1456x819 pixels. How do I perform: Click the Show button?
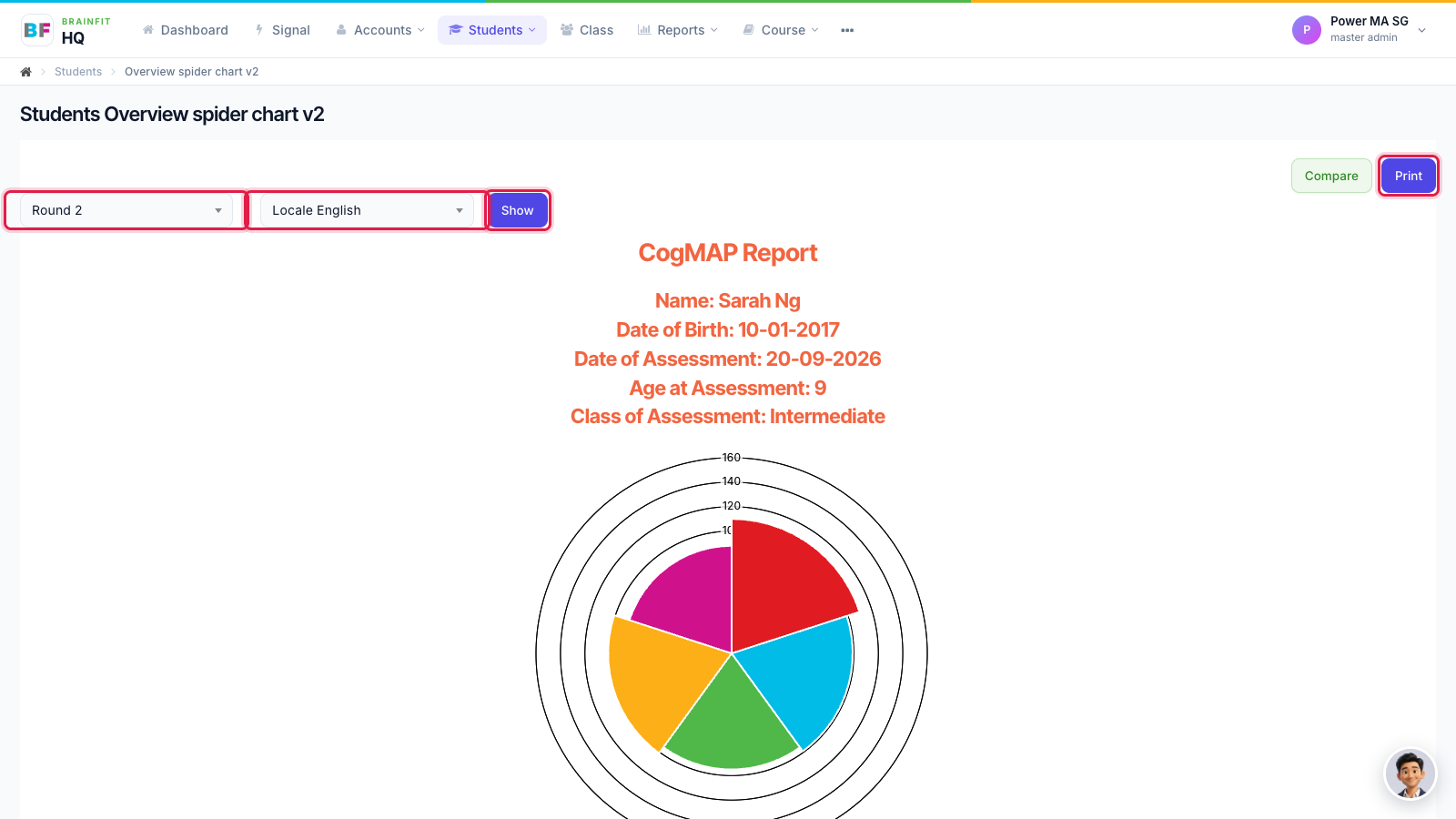(x=518, y=210)
